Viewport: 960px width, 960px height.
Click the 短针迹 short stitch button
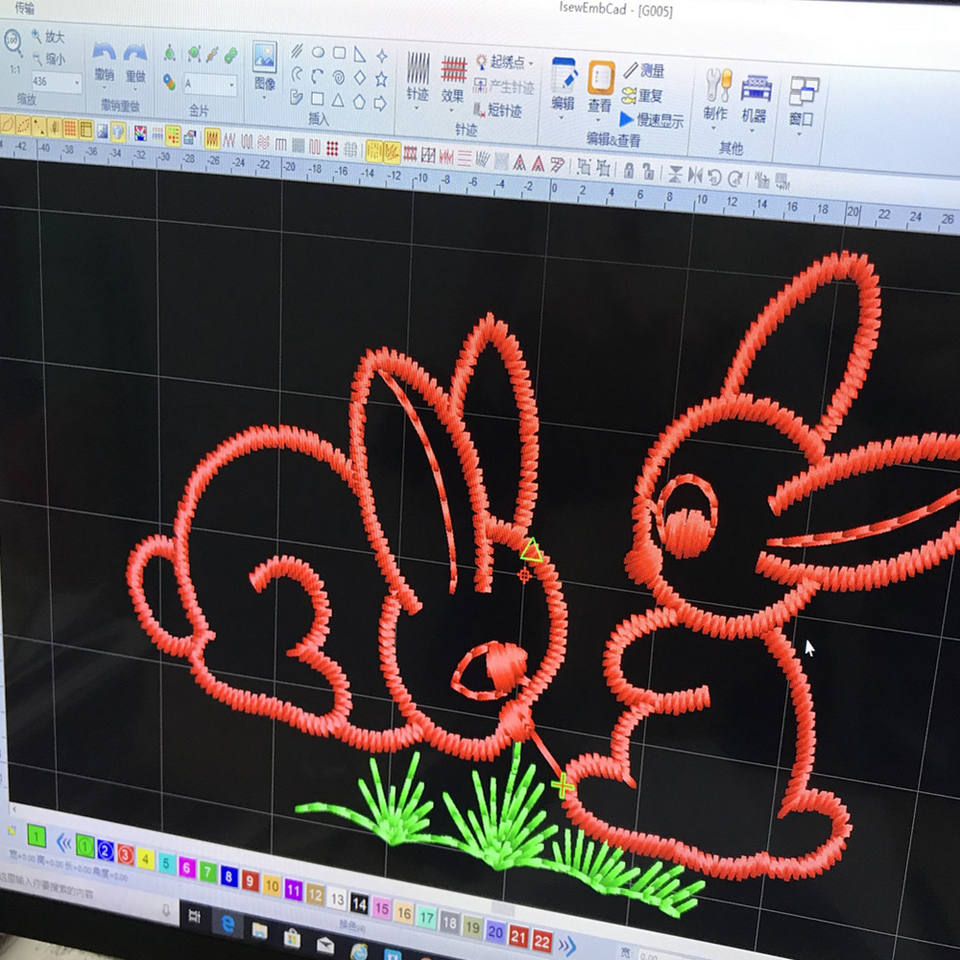point(498,110)
